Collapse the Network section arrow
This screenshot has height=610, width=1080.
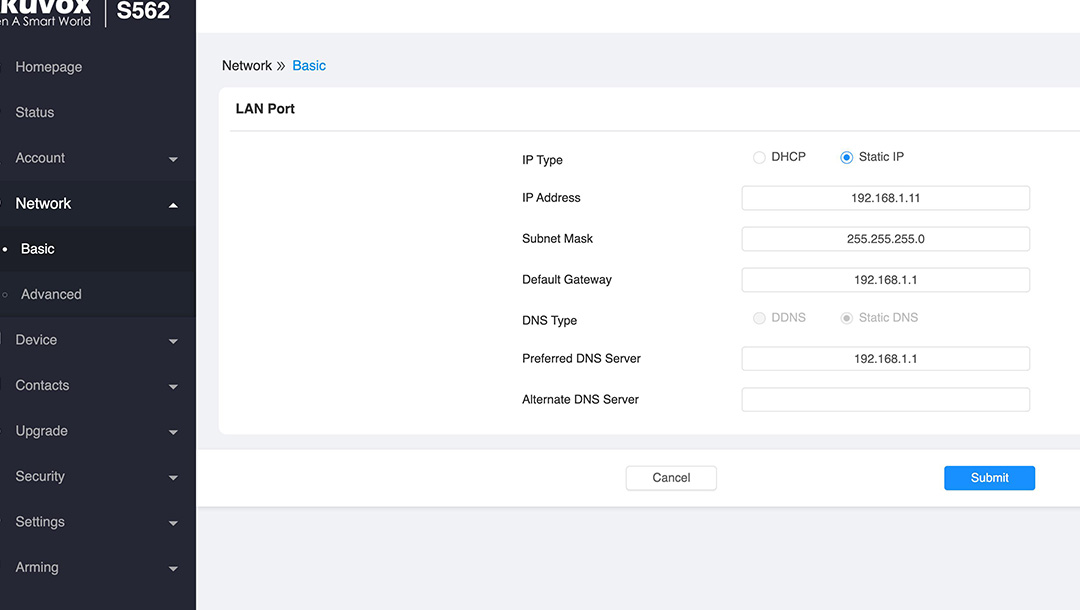[x=173, y=205]
